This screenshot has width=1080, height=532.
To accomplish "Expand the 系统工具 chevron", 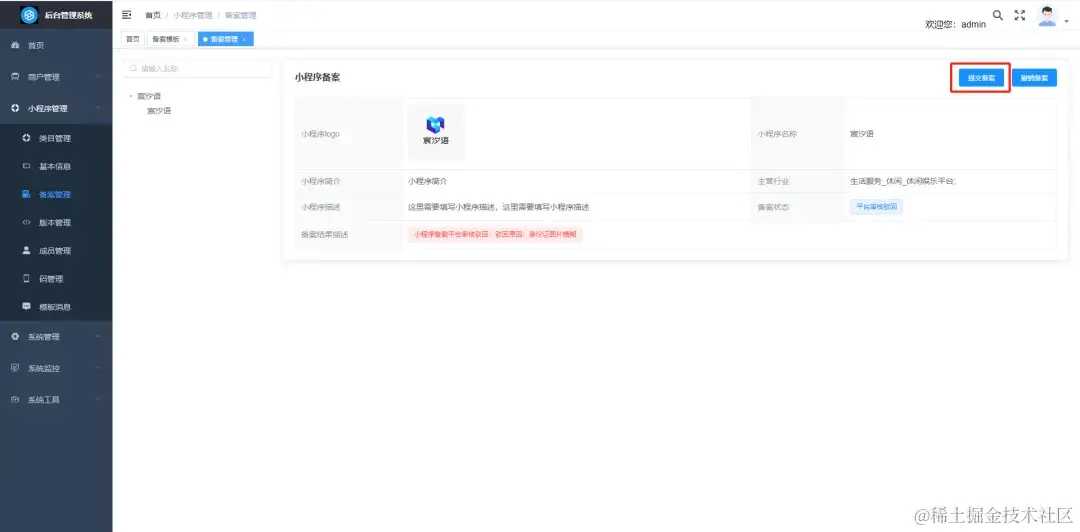I will 98,400.
